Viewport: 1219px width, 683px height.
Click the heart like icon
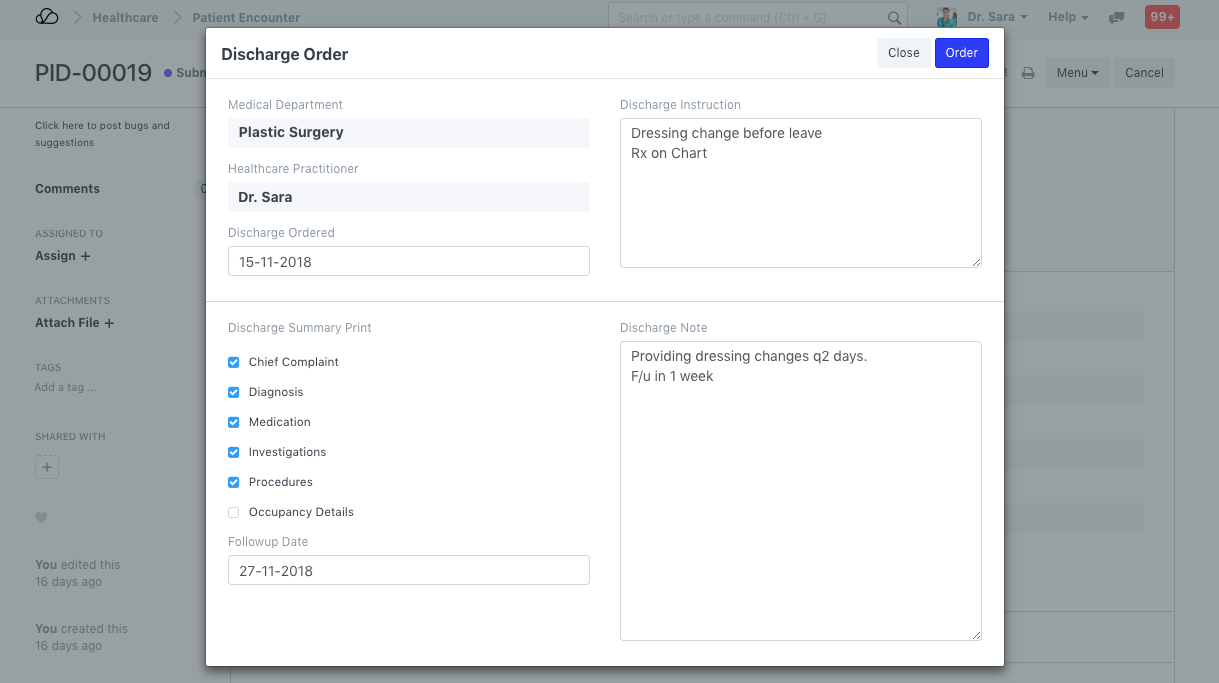point(41,517)
